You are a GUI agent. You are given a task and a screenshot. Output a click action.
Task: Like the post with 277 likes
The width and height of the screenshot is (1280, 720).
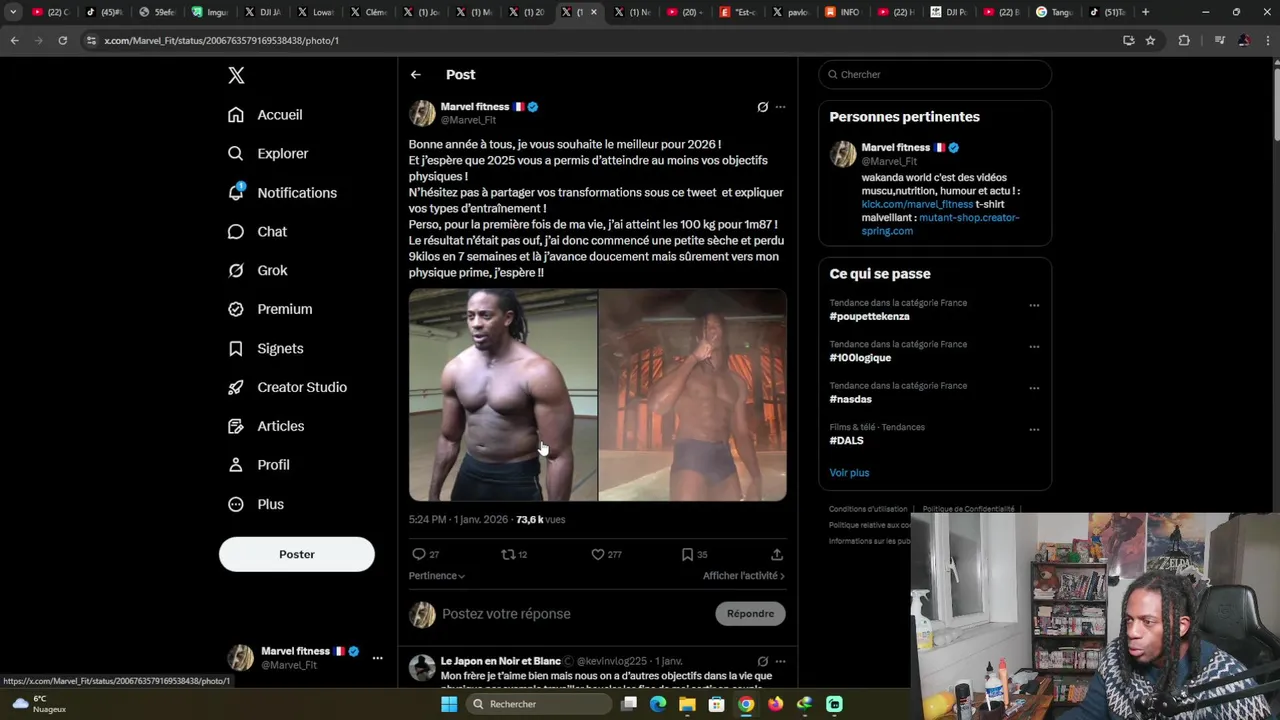point(606,554)
